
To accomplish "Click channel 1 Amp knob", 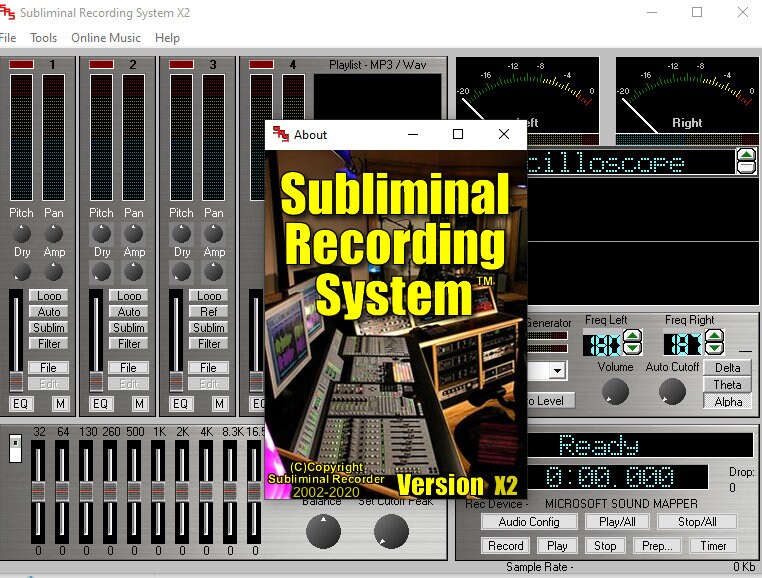I will tap(53, 271).
